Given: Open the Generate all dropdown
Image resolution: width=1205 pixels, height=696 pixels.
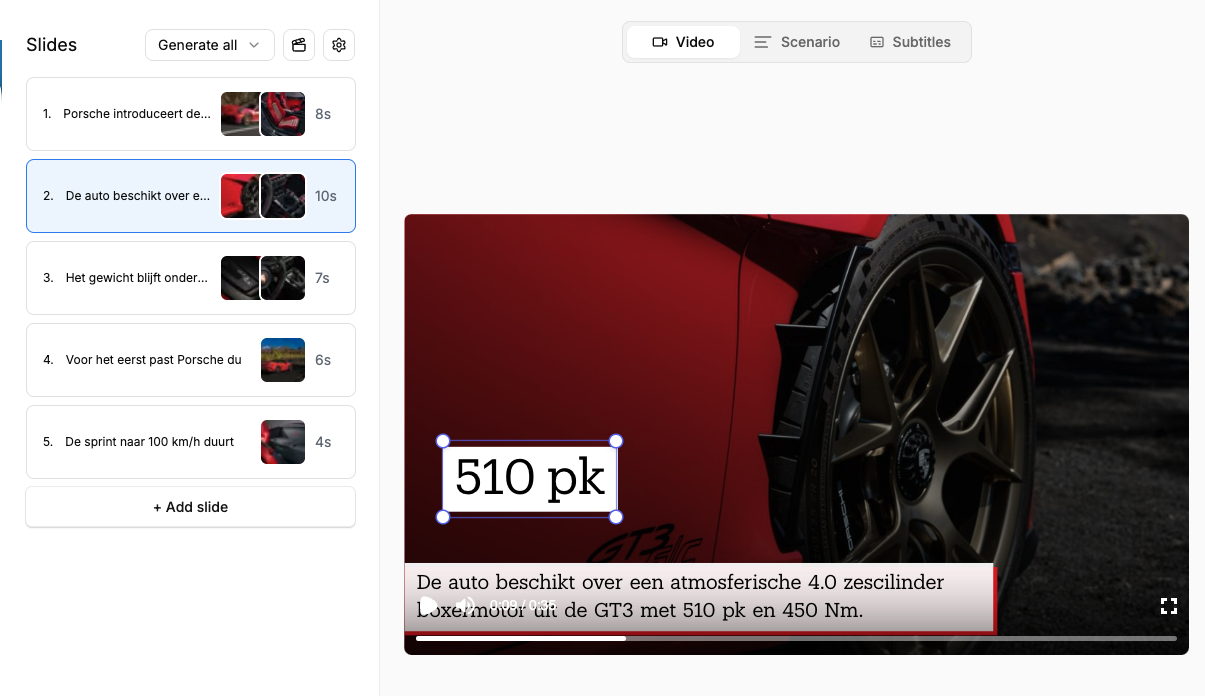Looking at the screenshot, I should 210,45.
